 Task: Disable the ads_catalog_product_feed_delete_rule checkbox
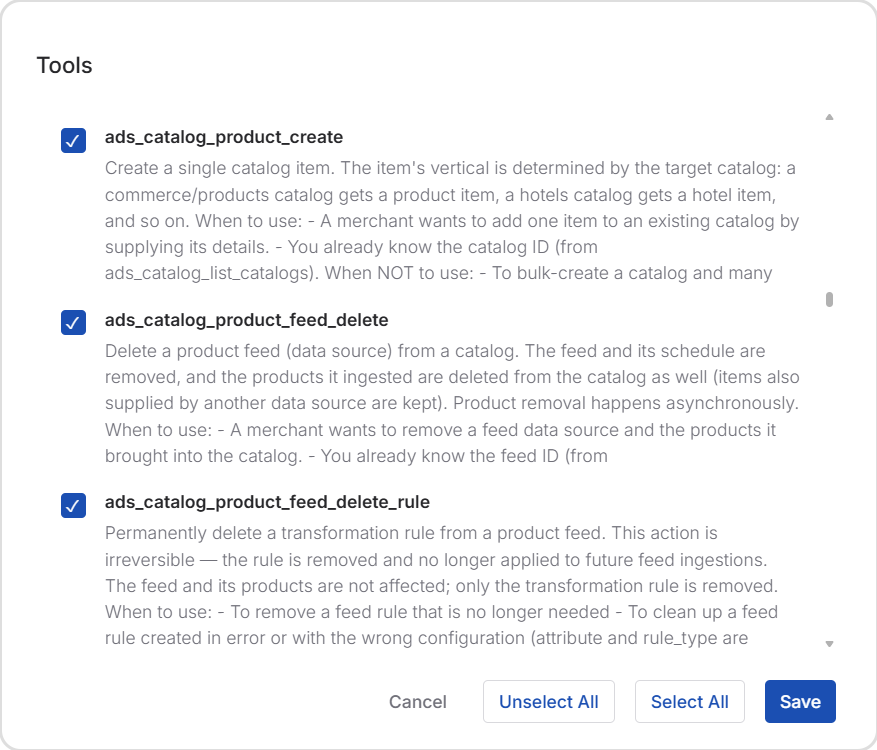73,506
